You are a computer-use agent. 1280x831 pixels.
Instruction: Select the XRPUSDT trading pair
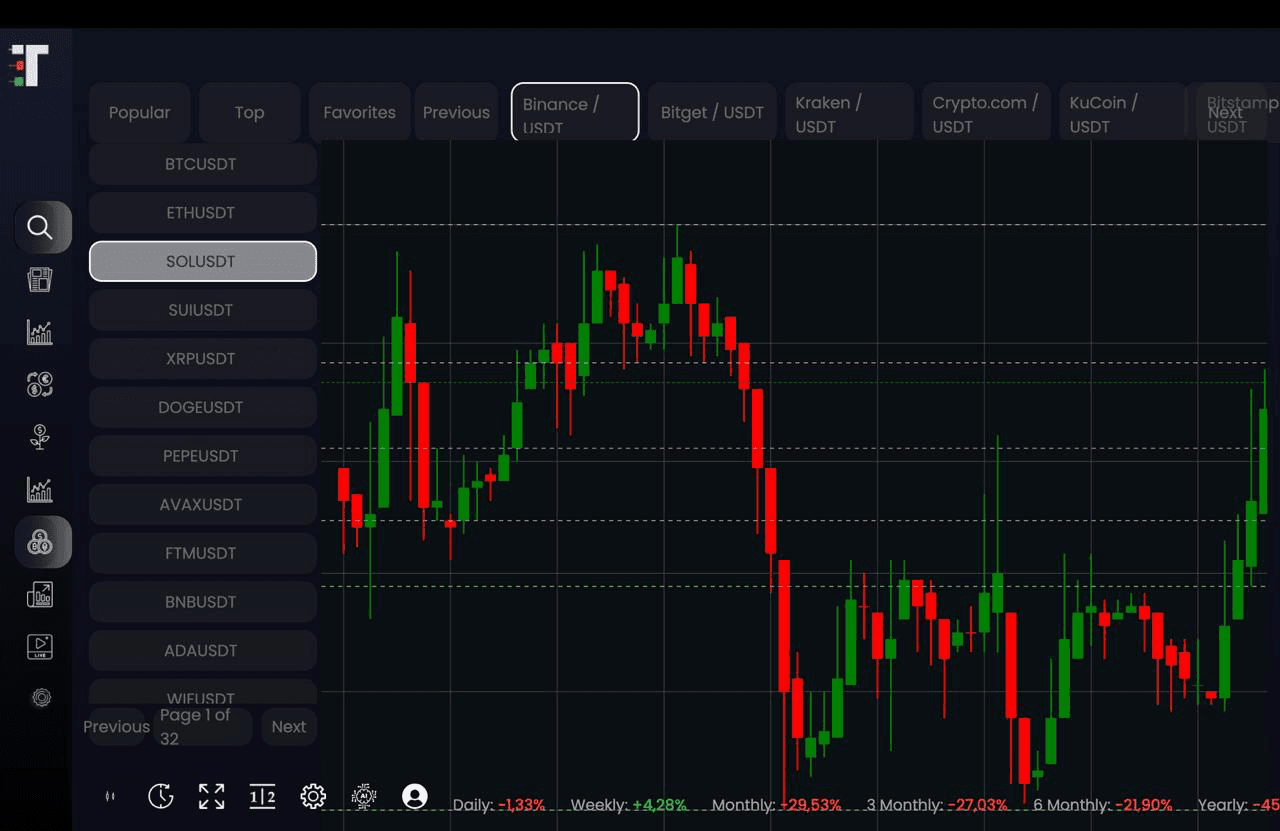202,359
